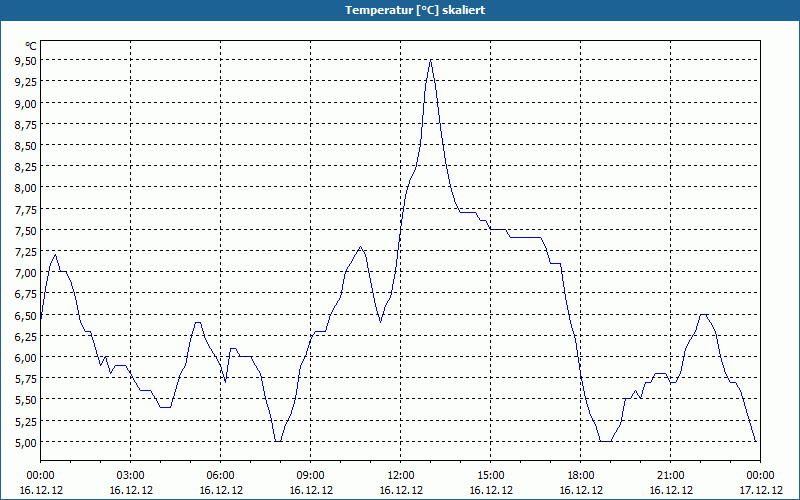Click the 03:00 time label
Screen dimensions: 800x500
tap(131, 476)
